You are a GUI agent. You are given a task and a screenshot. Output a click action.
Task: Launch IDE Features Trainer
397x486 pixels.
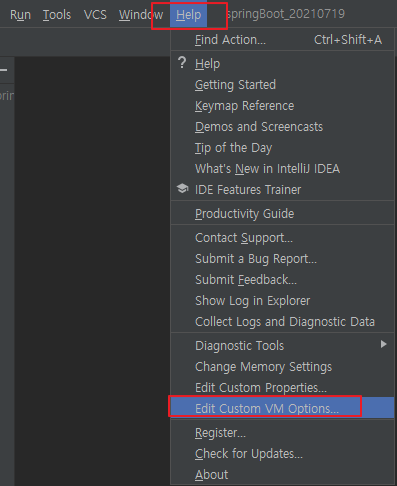pyautogui.click(x=282, y=190)
